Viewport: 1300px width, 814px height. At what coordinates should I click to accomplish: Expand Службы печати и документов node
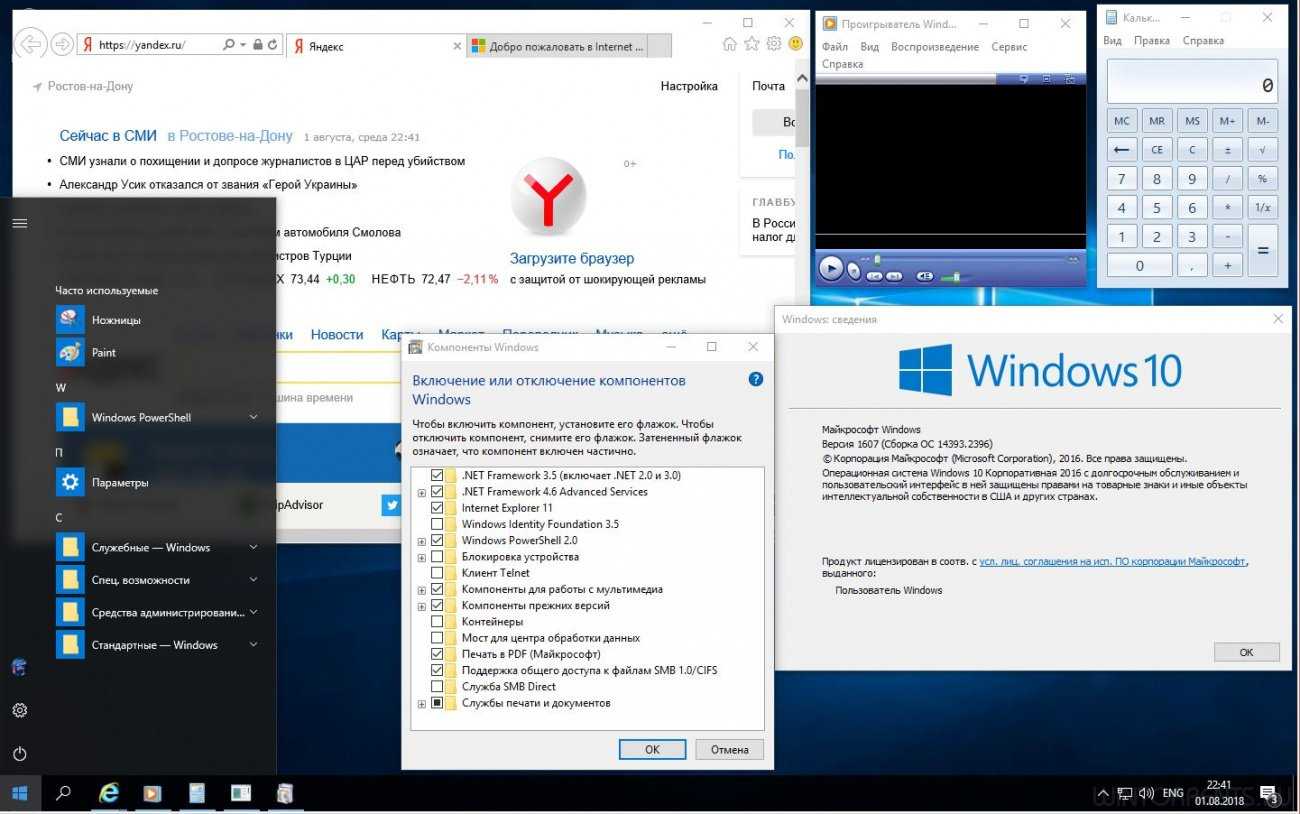coord(422,704)
